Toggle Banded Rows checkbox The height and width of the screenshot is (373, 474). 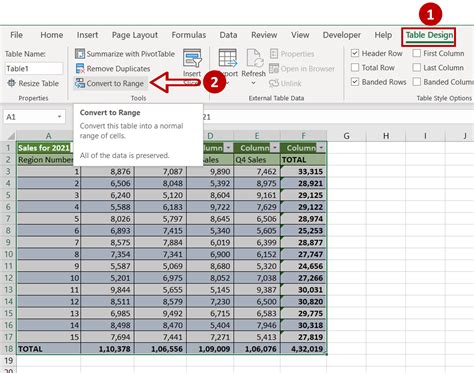click(355, 82)
